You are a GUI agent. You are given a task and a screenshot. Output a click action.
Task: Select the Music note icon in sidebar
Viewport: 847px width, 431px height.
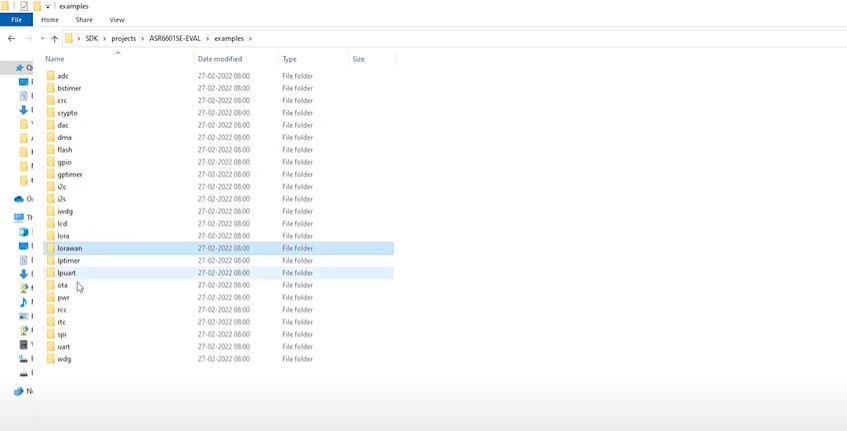pyautogui.click(x=23, y=302)
